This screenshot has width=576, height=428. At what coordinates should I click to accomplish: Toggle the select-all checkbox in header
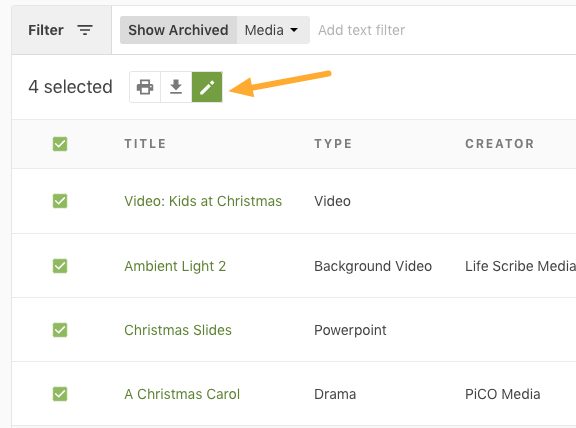click(60, 144)
